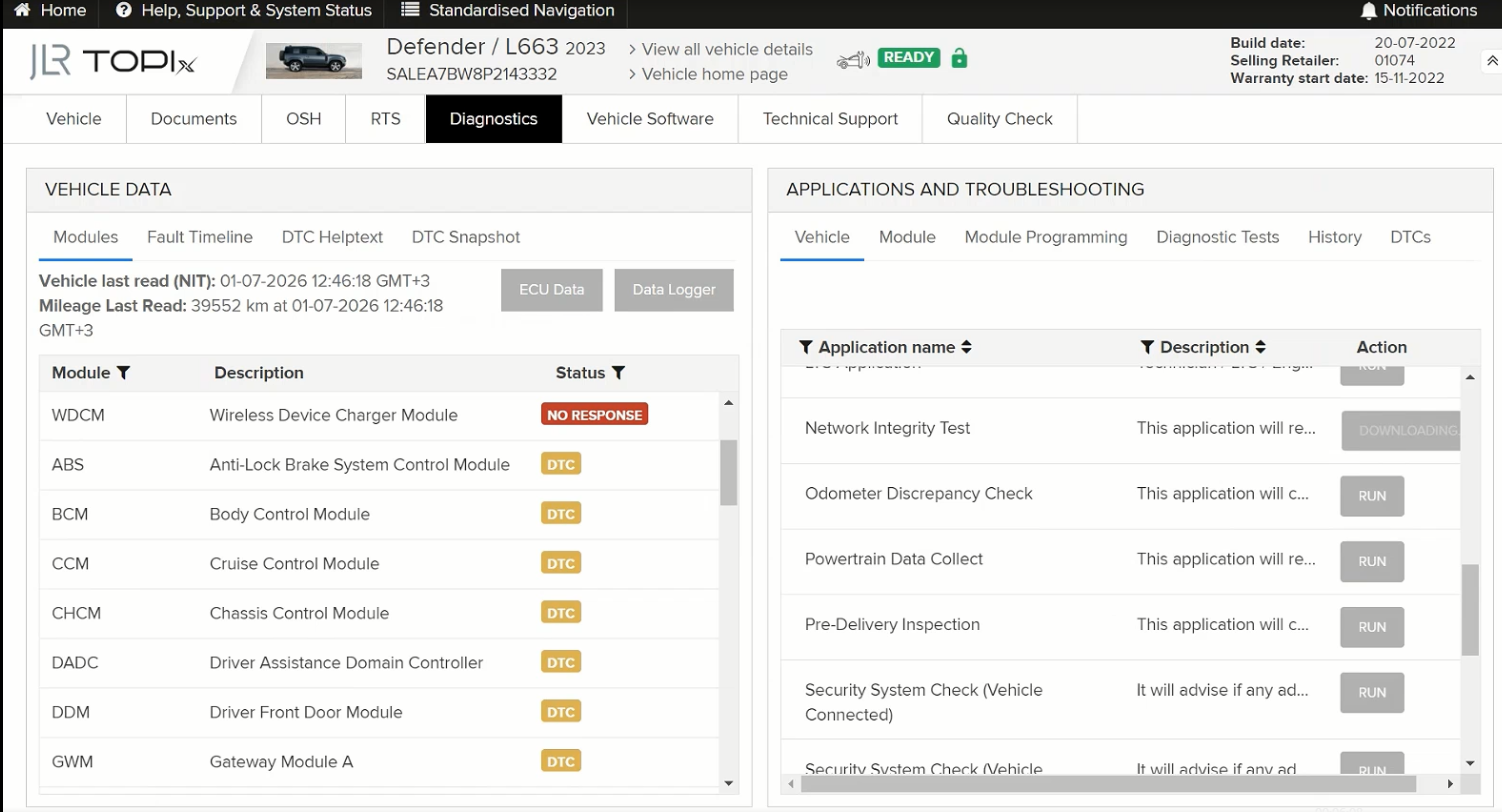Click the Standardised Navigation list icon
Image resolution: width=1502 pixels, height=812 pixels.
(410, 10)
